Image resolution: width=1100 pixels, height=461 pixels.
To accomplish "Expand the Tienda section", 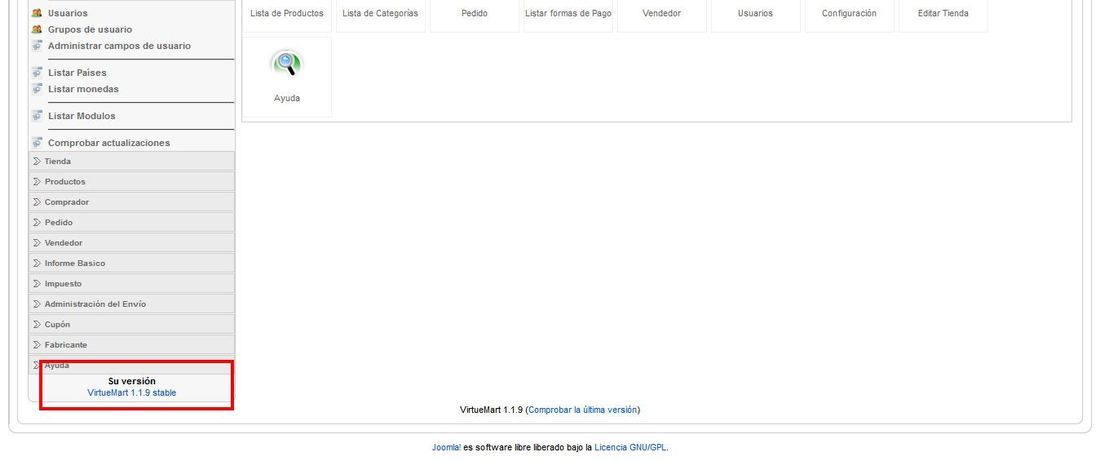I will 131,161.
